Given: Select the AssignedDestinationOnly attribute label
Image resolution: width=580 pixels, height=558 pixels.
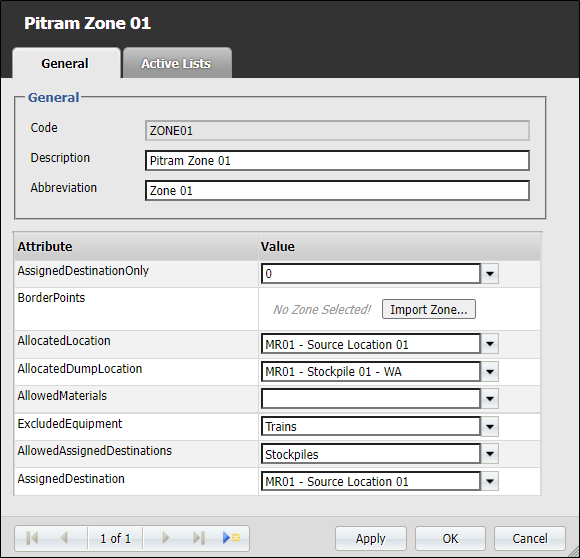Looking at the screenshot, I should pyautogui.click(x=83, y=271).
